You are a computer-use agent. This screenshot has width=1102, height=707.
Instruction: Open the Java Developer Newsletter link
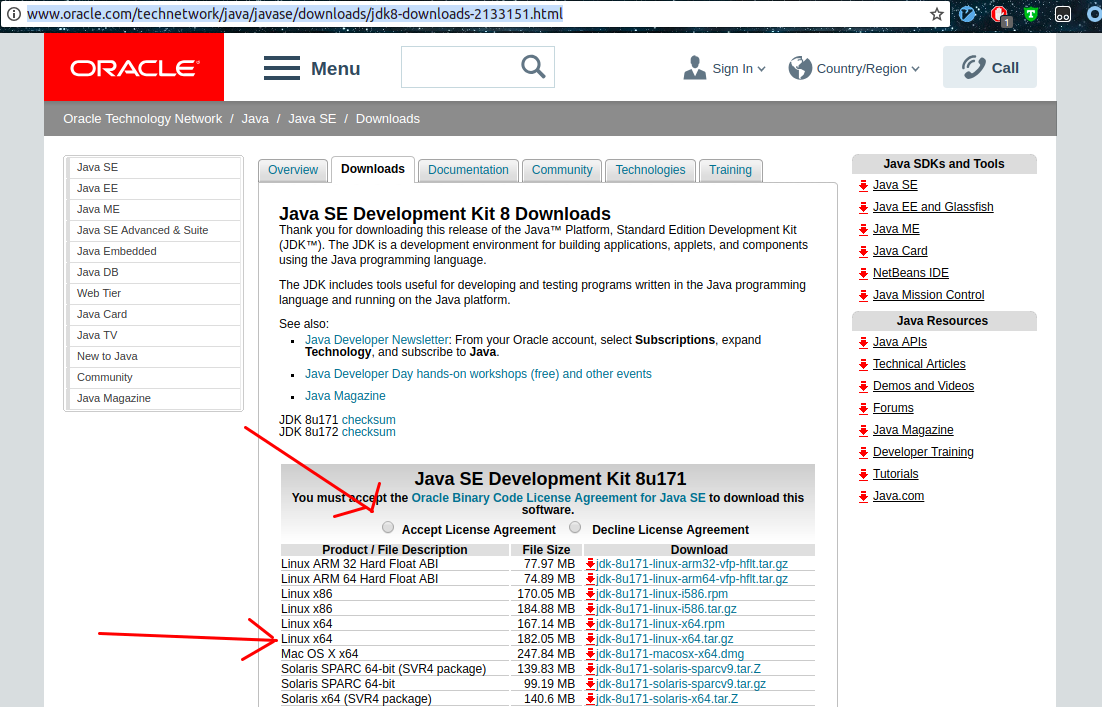[377, 339]
